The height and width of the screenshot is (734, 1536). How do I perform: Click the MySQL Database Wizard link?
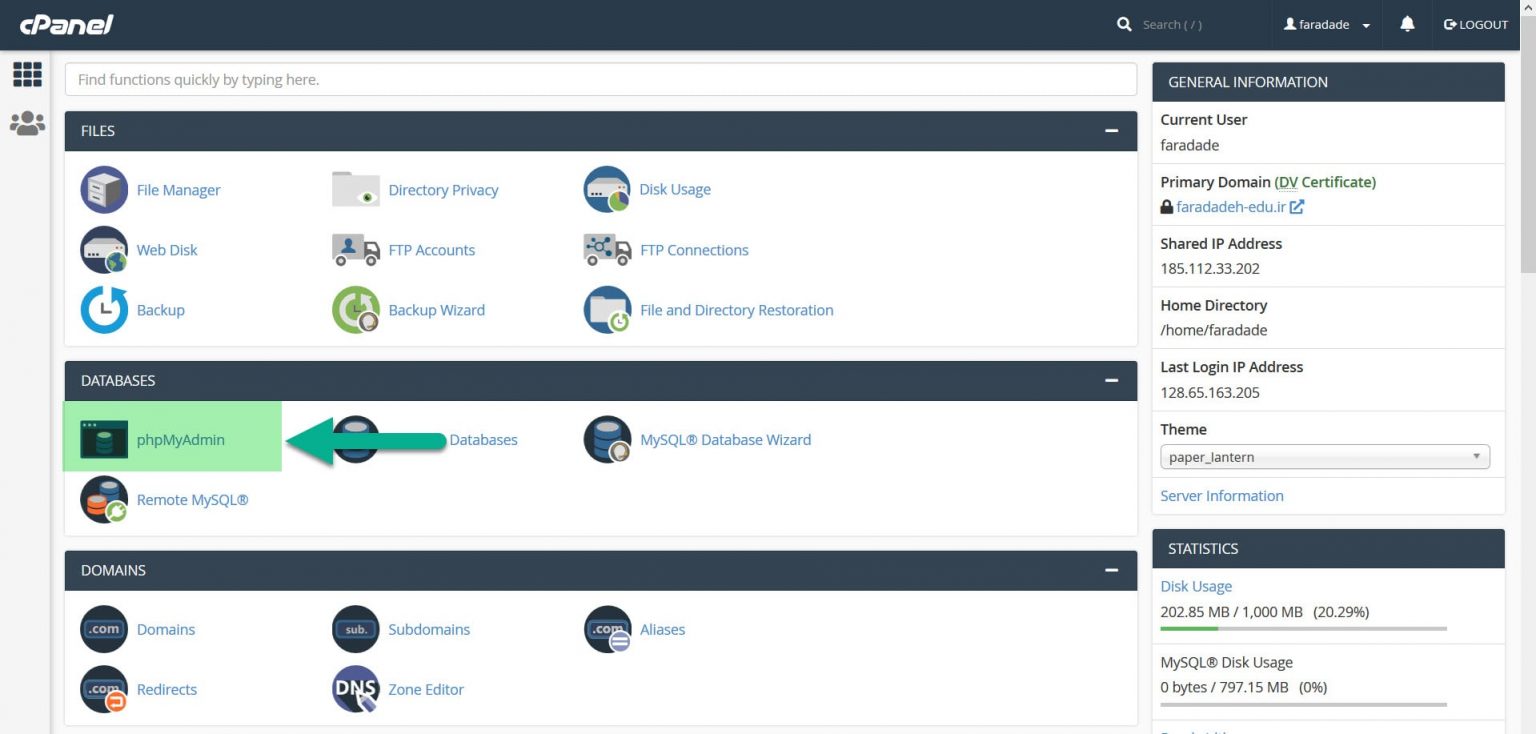[725, 440]
